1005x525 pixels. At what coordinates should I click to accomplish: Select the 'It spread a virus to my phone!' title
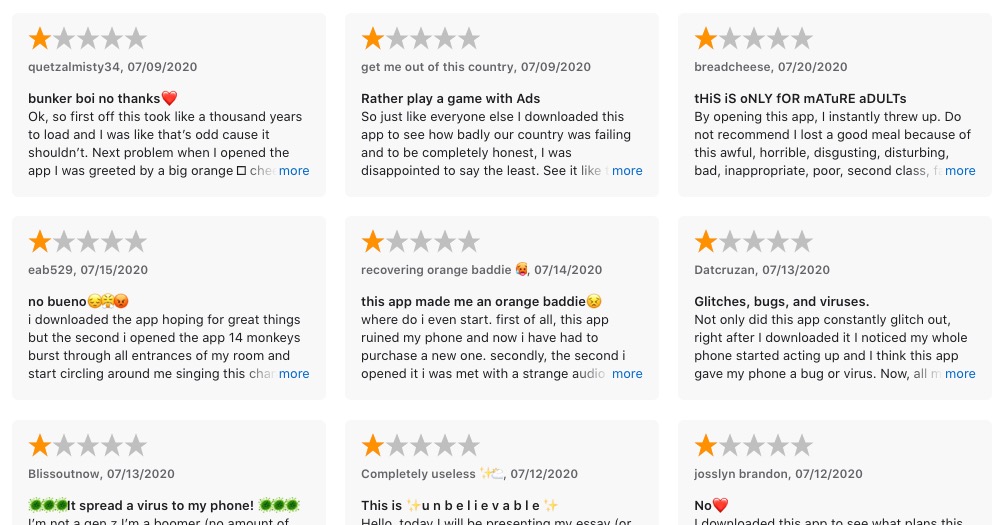point(160,505)
